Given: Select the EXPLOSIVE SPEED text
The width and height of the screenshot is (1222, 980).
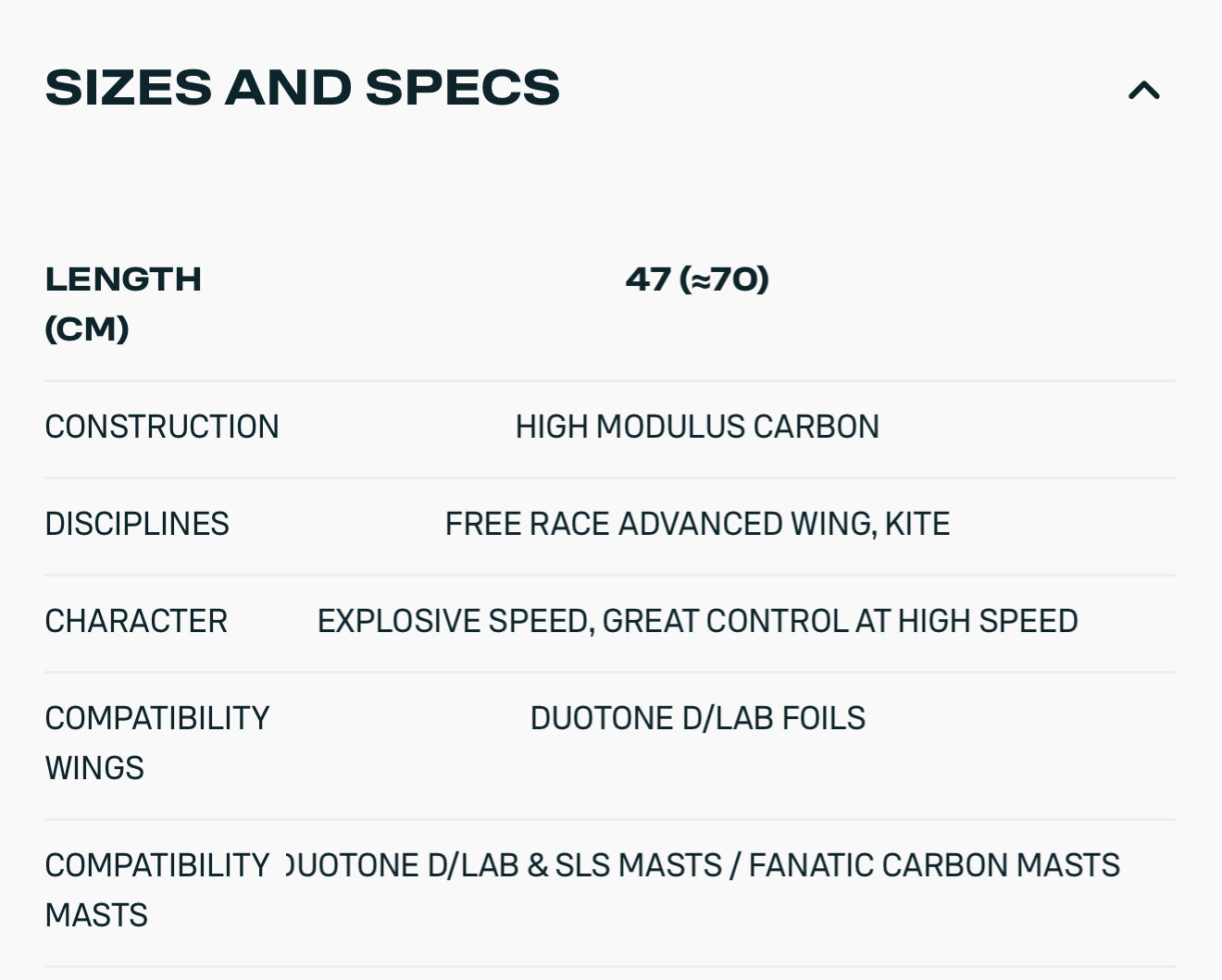Looking at the screenshot, I should [455, 621].
